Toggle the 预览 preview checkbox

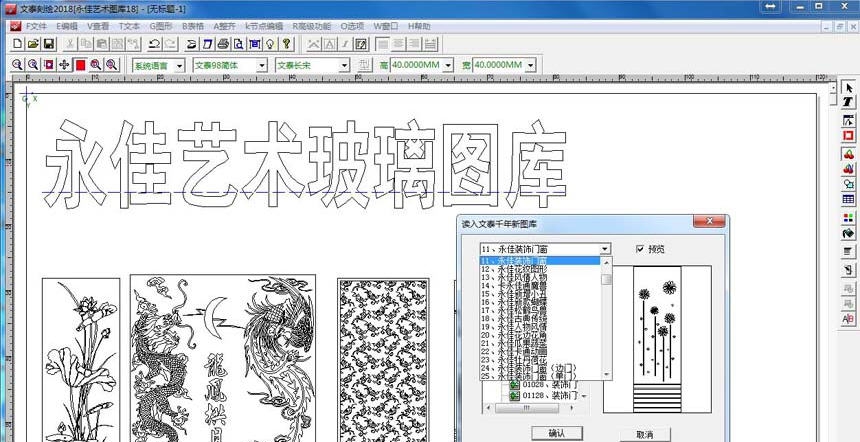640,249
